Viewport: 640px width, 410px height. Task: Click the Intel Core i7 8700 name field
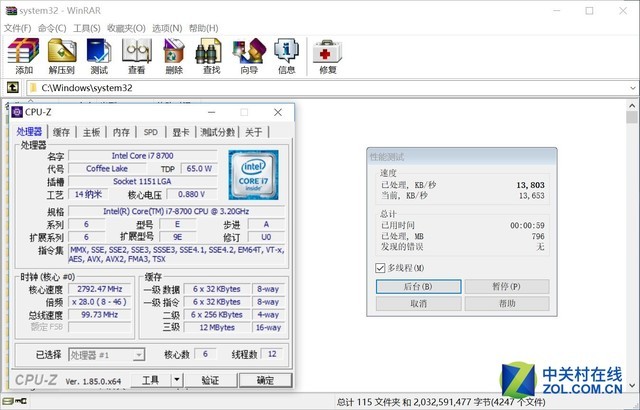tap(142, 156)
